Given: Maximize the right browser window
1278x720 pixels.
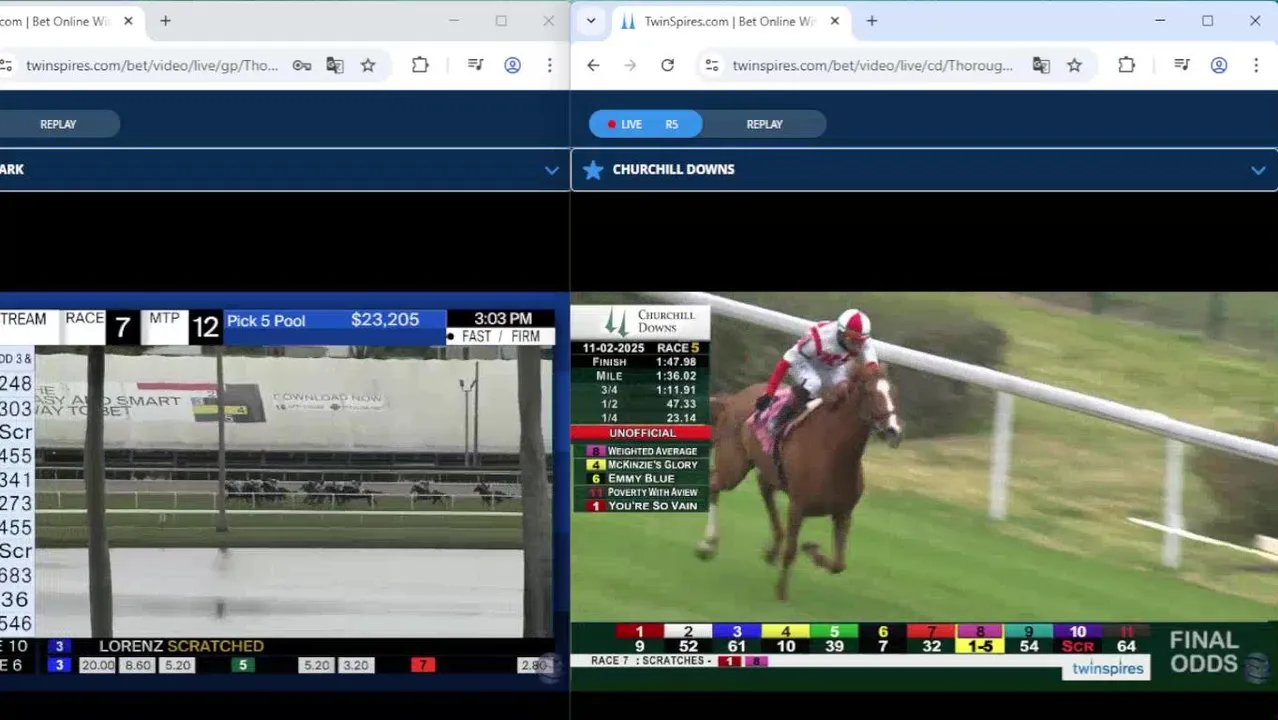Looking at the screenshot, I should (x=1207, y=21).
